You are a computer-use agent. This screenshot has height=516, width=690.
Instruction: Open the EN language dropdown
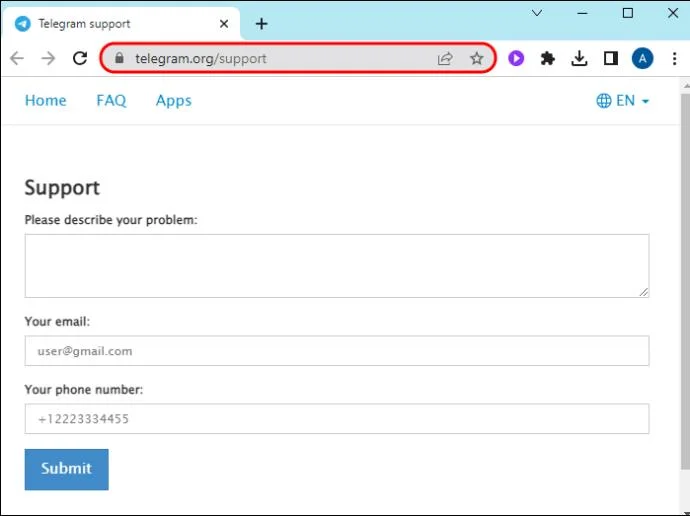623,101
